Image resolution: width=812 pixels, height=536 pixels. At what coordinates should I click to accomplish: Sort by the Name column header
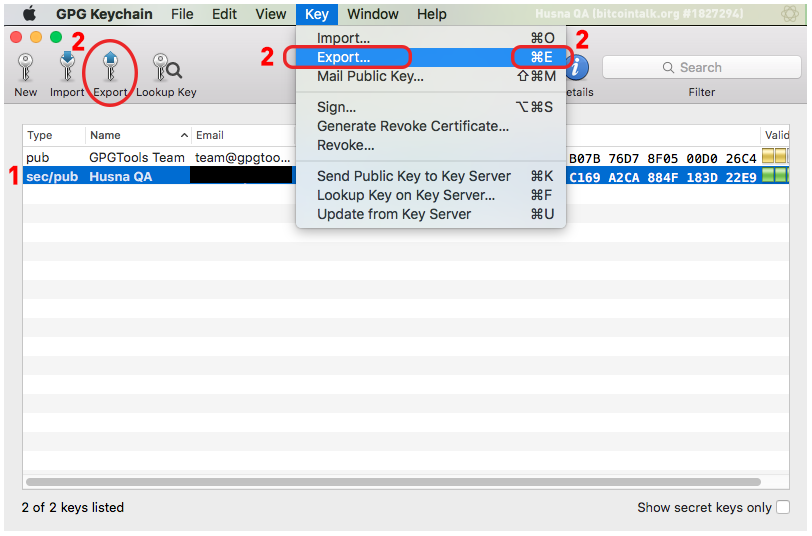pyautogui.click(x=138, y=135)
